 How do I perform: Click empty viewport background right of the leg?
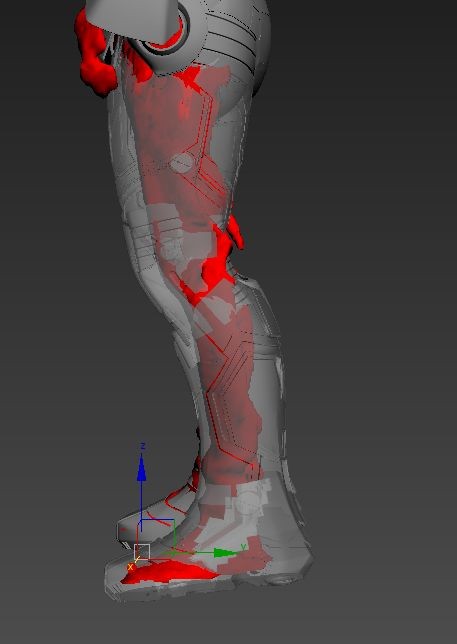[370, 288]
